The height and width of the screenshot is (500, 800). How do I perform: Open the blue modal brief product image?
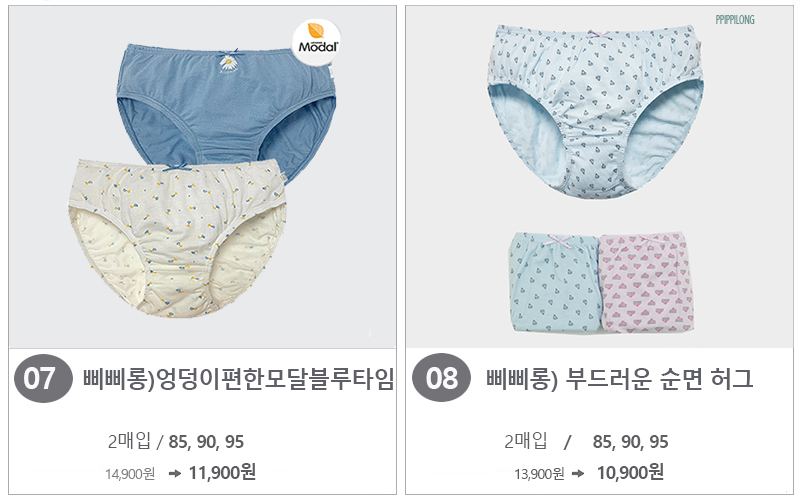tap(227, 105)
